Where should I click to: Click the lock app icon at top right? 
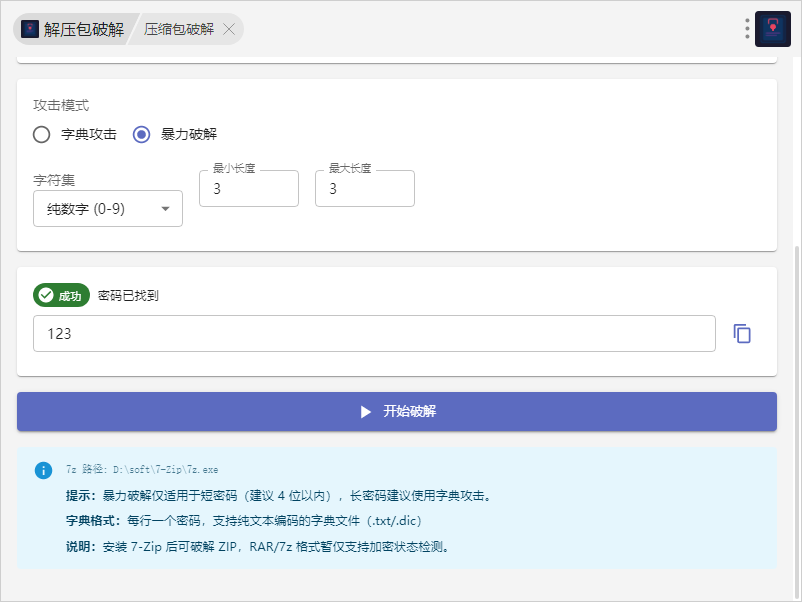pyautogui.click(x=773, y=29)
